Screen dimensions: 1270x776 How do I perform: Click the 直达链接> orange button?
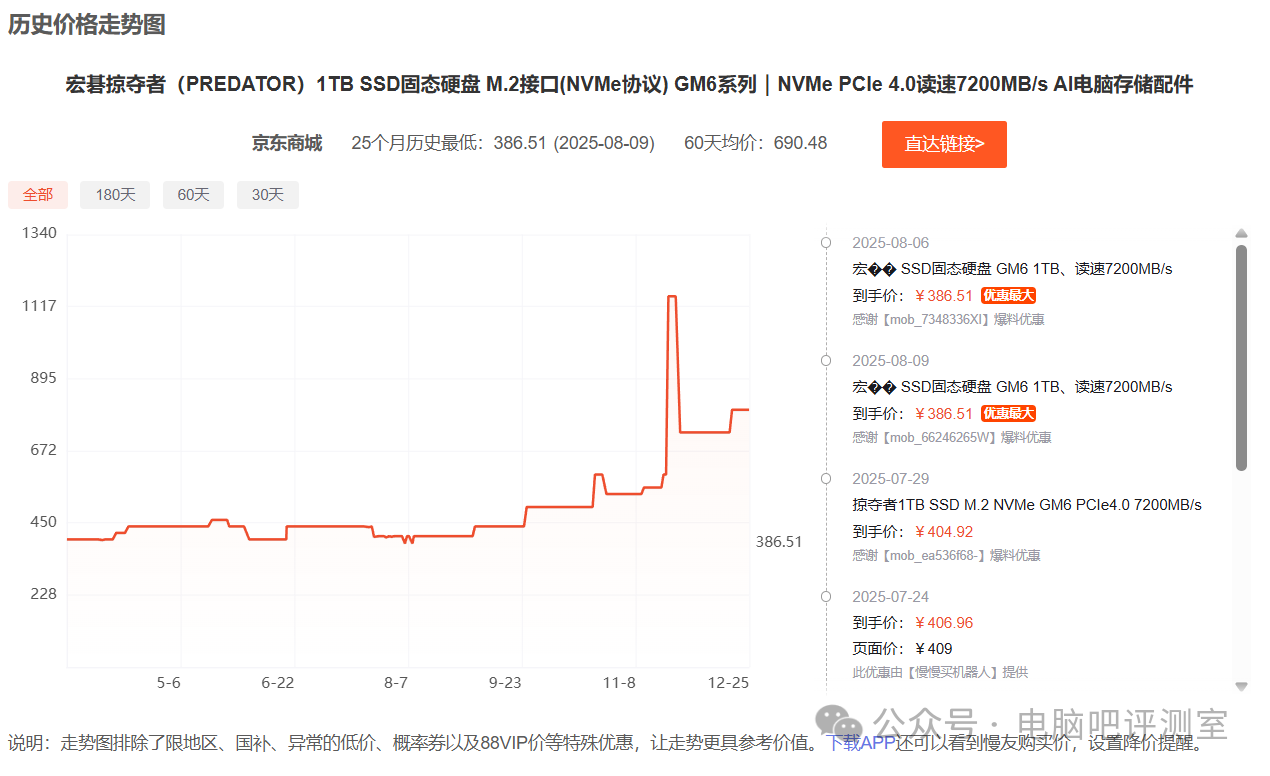[x=944, y=144]
